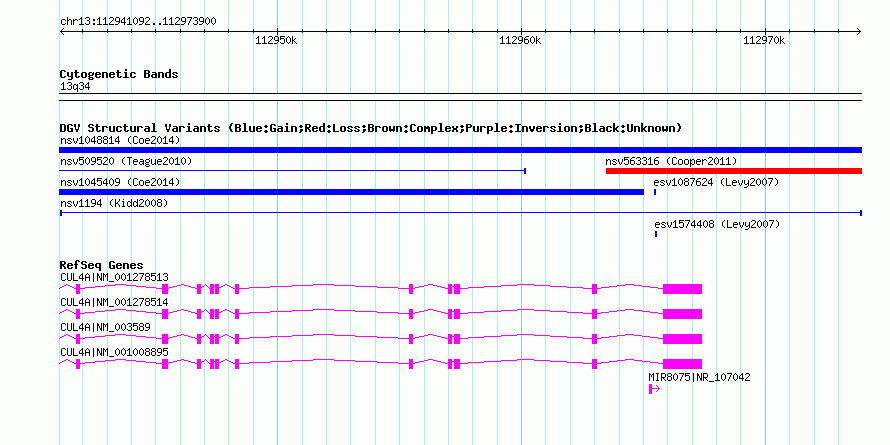Open the nsv509520 (Teague2010) label
Image resolution: width=890 pixels, height=445 pixels.
point(126,161)
